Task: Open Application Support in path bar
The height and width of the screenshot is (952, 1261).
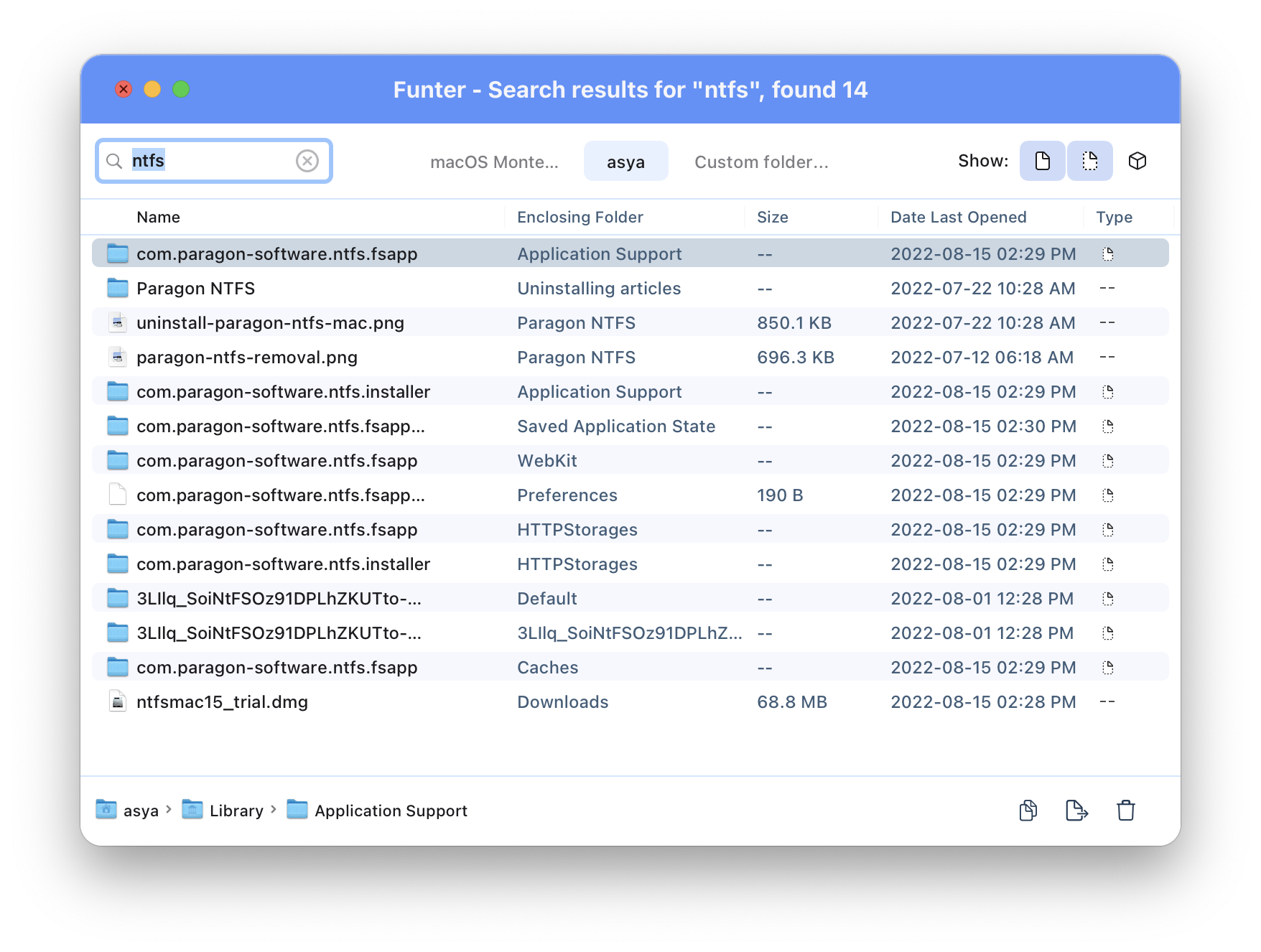Action: (377, 811)
